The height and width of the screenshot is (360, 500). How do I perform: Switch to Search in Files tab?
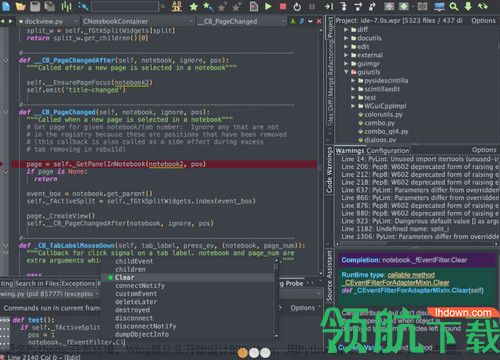[x=37, y=283]
